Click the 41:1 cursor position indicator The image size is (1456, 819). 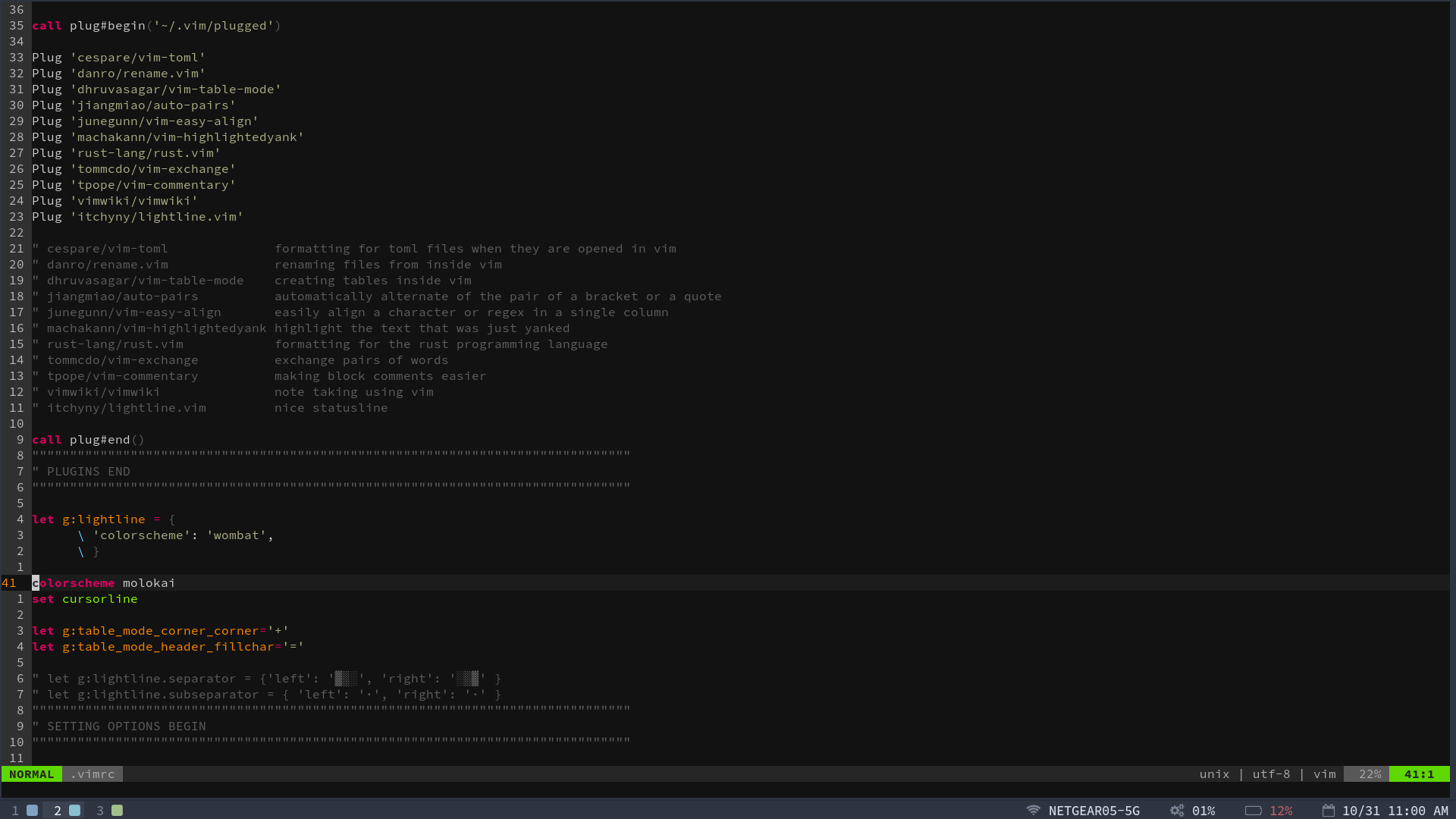coord(1419,773)
